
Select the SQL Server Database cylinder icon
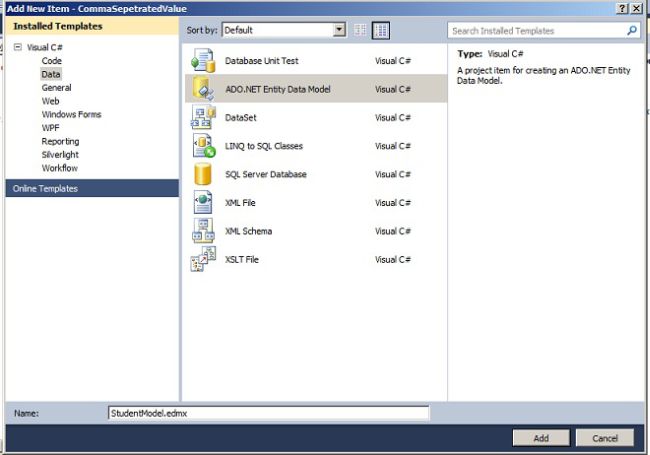pyautogui.click(x=203, y=174)
